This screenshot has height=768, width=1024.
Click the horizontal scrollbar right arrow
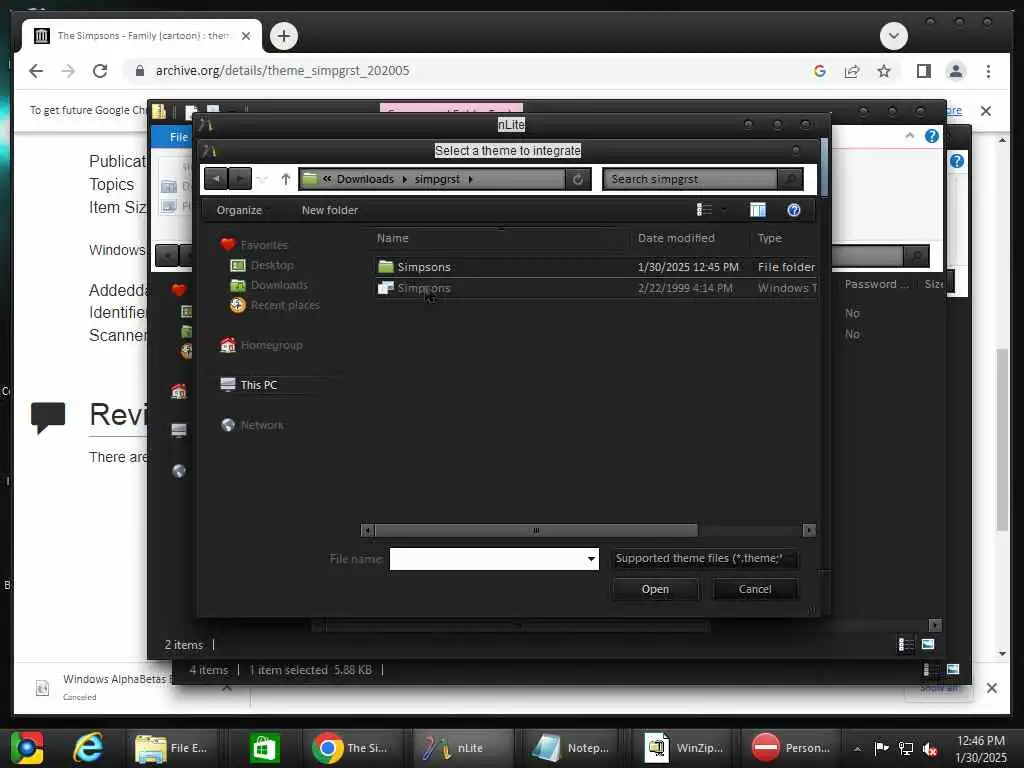pos(809,530)
